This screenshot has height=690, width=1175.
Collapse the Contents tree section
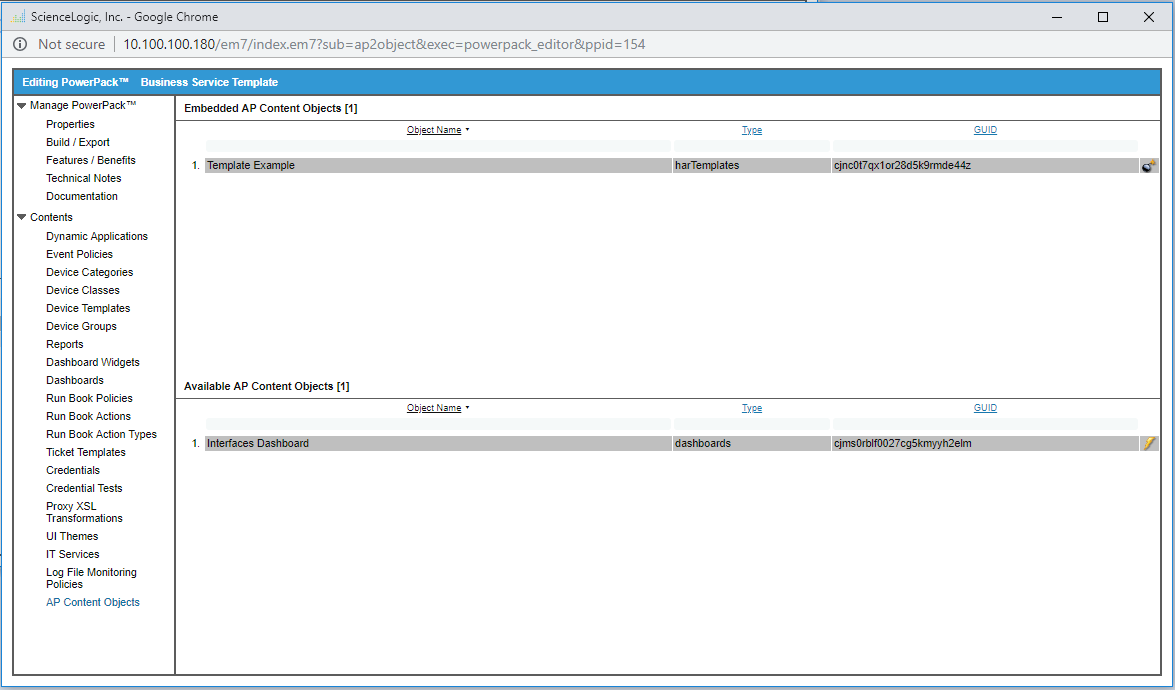click(x=22, y=217)
